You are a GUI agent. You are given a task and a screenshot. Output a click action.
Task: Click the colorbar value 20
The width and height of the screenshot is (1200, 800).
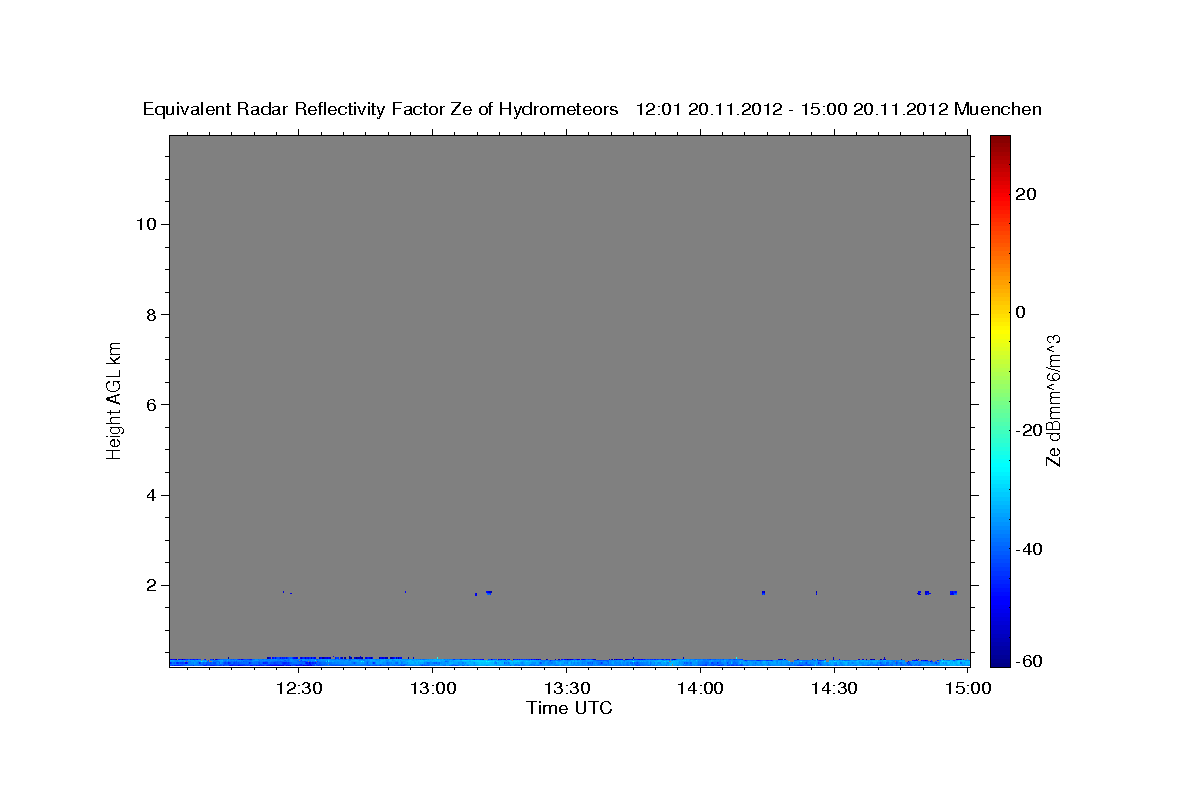point(1026,194)
